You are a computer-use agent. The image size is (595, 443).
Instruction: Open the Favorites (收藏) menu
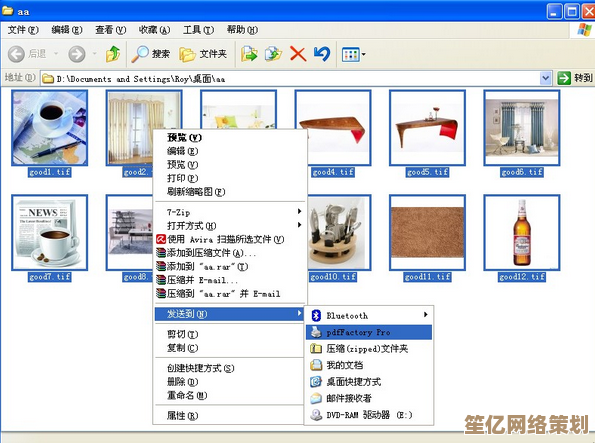154,30
